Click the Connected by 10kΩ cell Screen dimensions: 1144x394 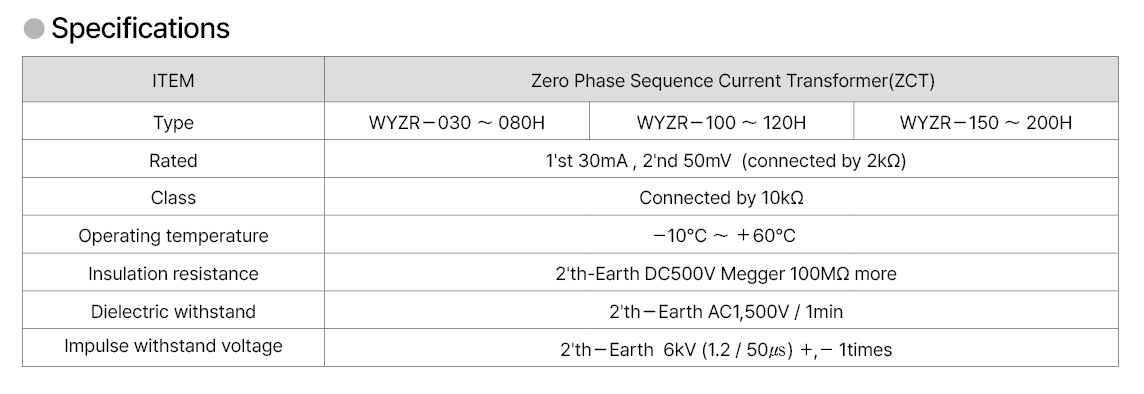722,197
